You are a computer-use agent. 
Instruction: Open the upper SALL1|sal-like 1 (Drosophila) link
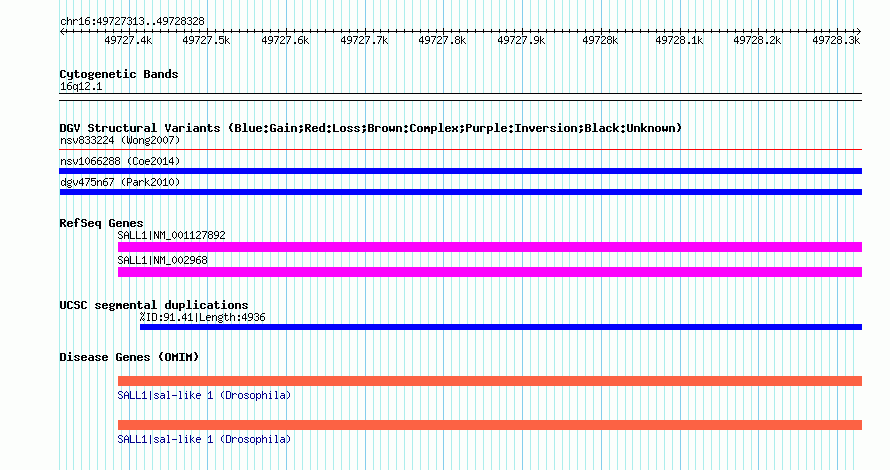pos(204,395)
